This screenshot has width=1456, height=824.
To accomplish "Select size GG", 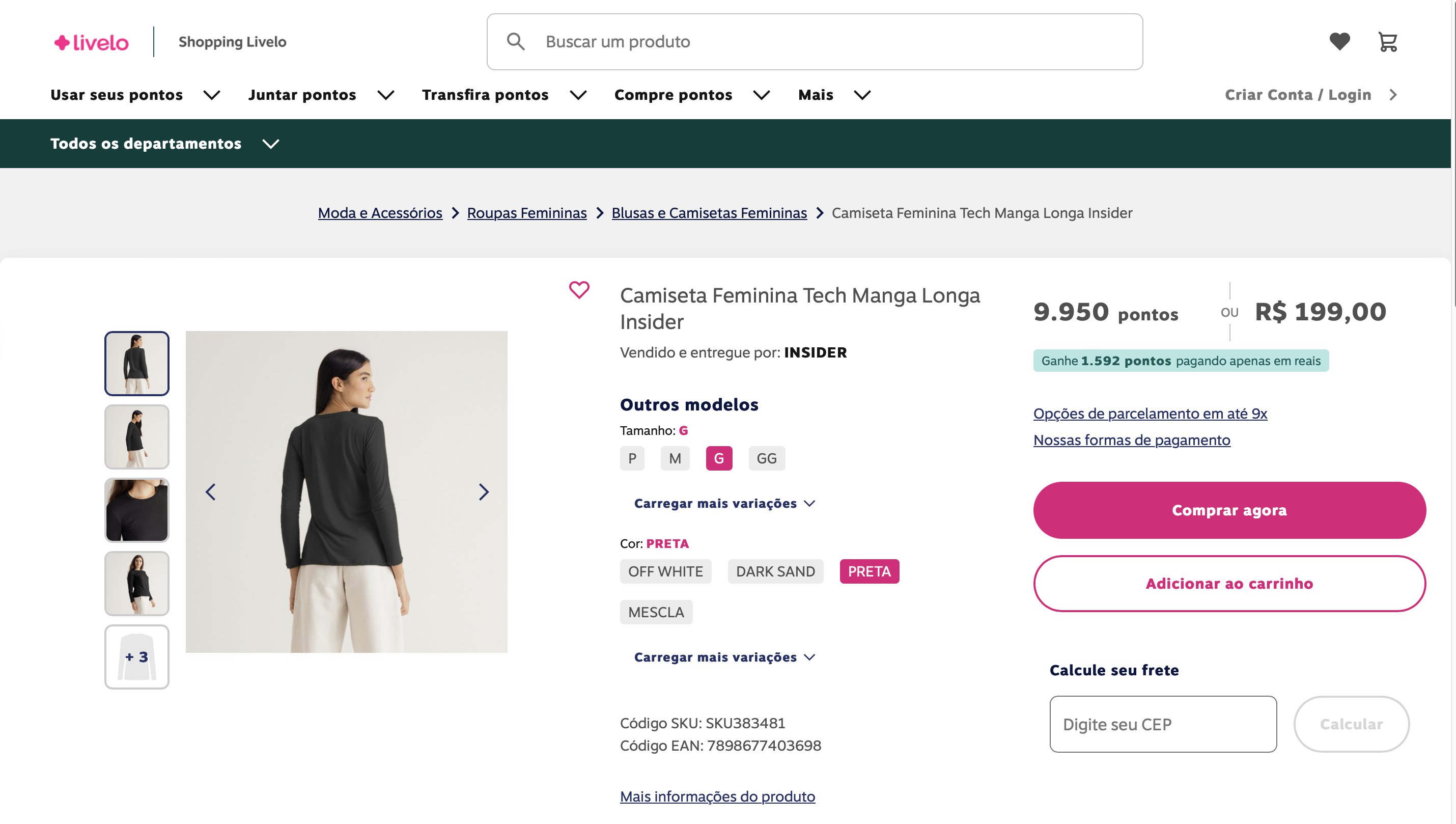I will 767,458.
